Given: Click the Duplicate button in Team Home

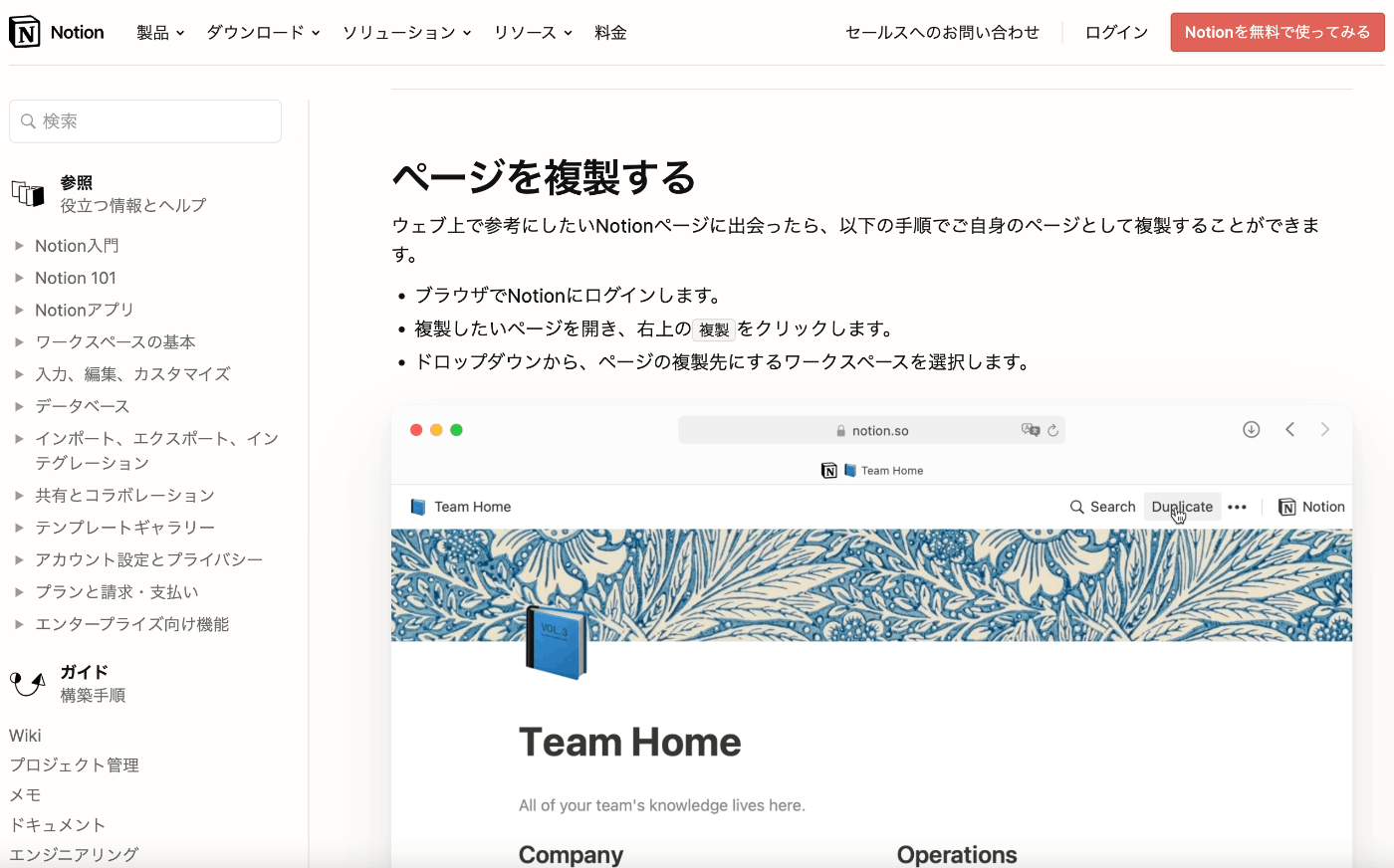Looking at the screenshot, I should point(1182,507).
